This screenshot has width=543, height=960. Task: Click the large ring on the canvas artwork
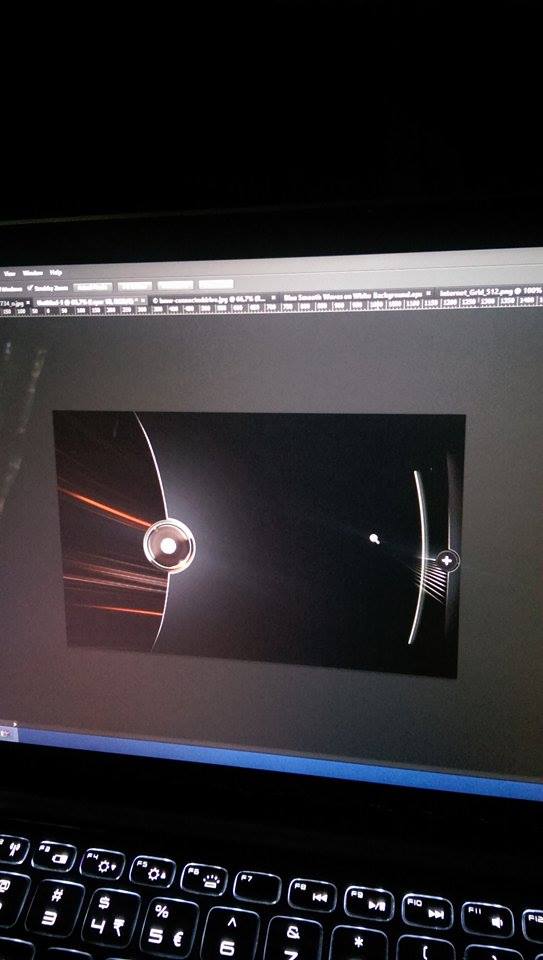[x=169, y=546]
